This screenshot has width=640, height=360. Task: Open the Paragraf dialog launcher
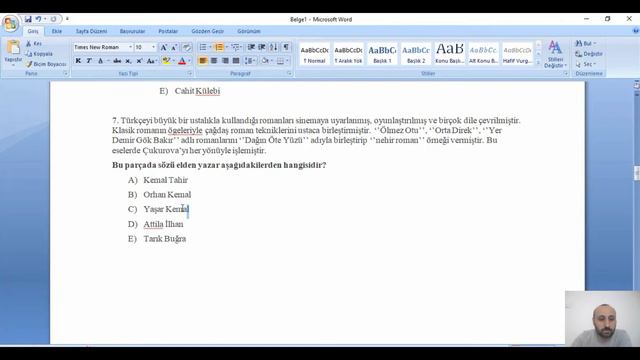coord(289,73)
